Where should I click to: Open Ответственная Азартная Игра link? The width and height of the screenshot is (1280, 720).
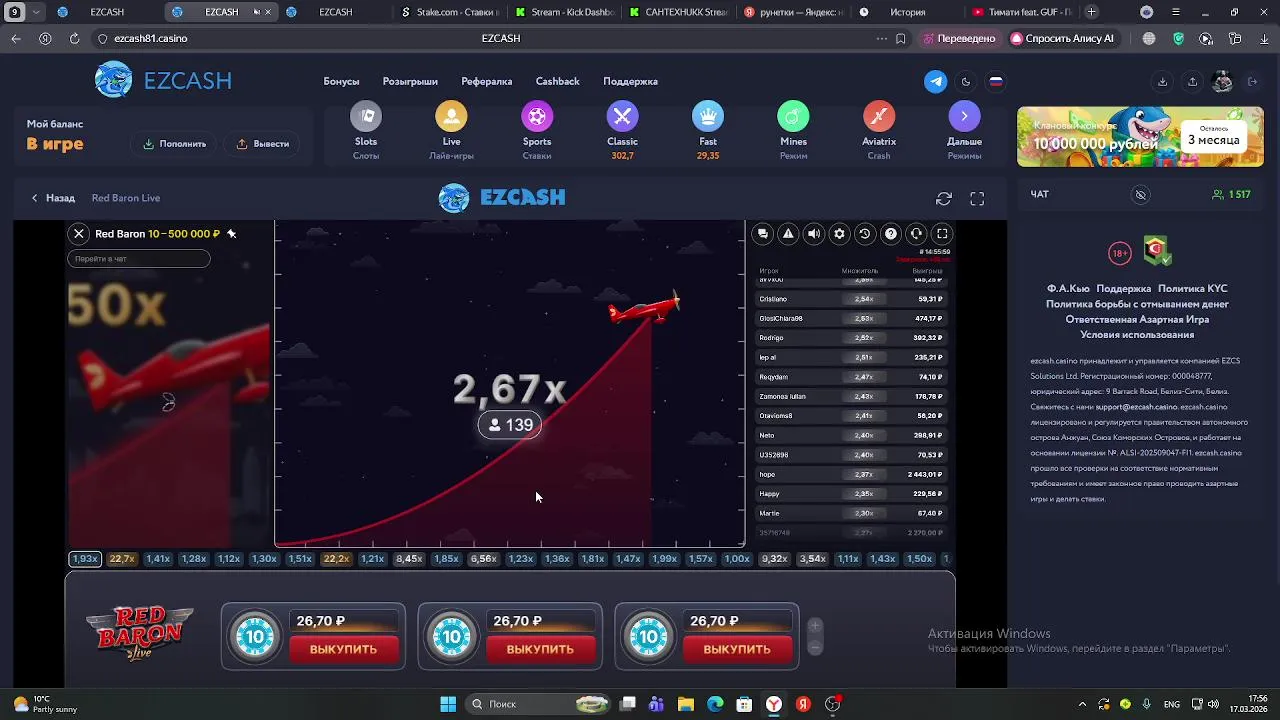(x=1137, y=319)
